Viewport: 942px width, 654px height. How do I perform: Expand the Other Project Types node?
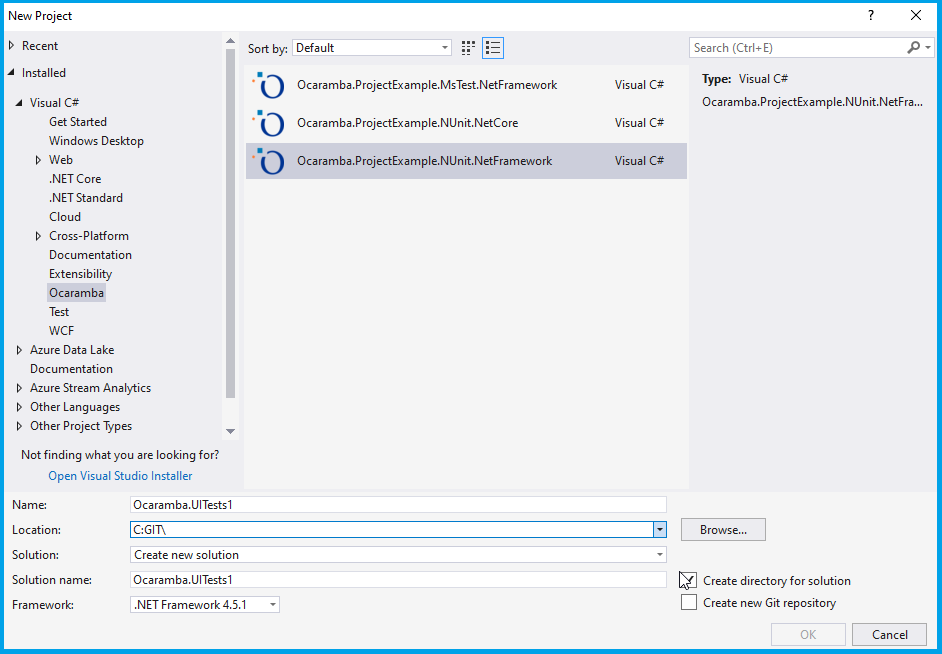pyautogui.click(x=19, y=426)
